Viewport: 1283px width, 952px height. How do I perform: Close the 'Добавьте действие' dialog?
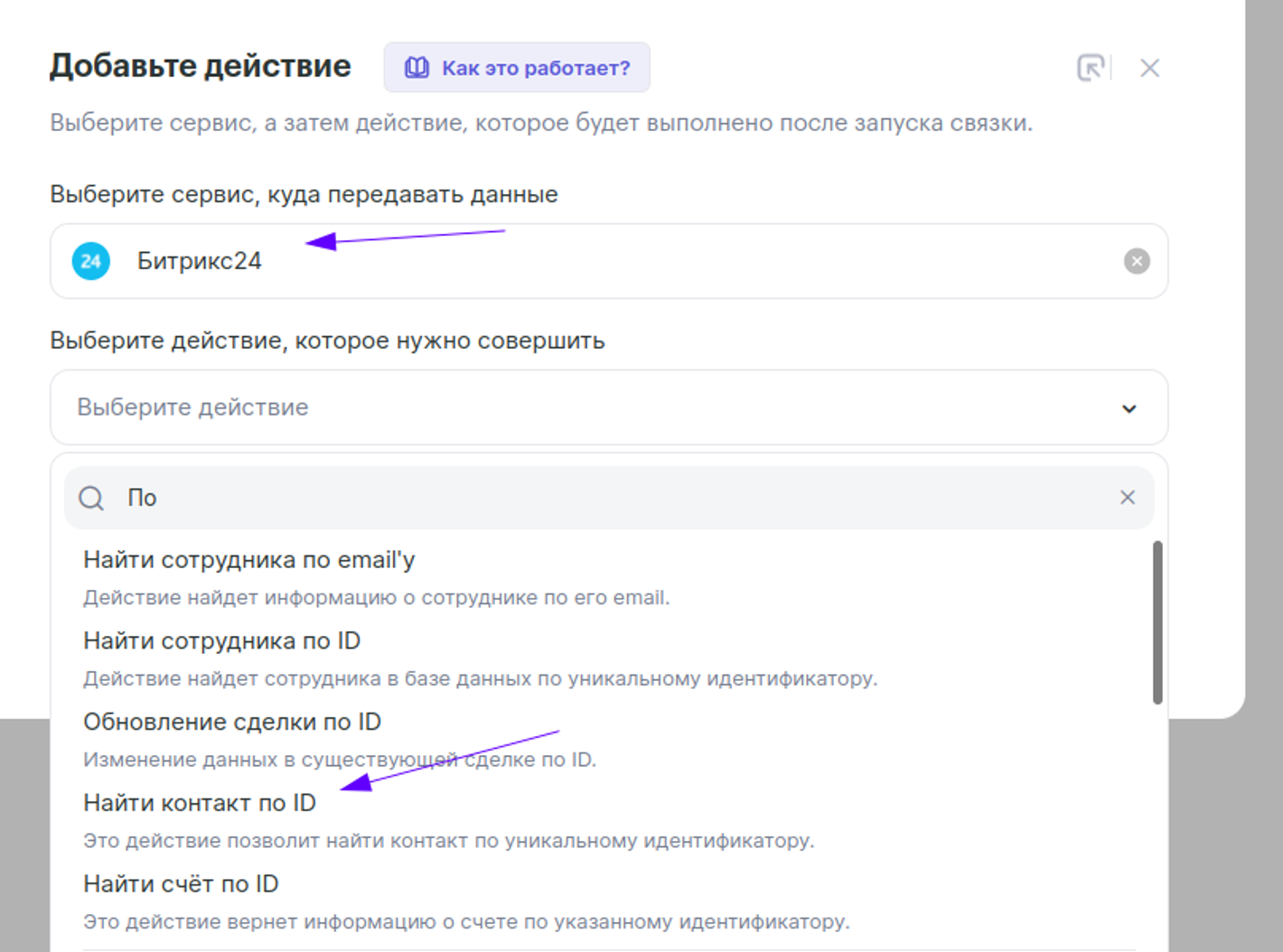(1149, 68)
